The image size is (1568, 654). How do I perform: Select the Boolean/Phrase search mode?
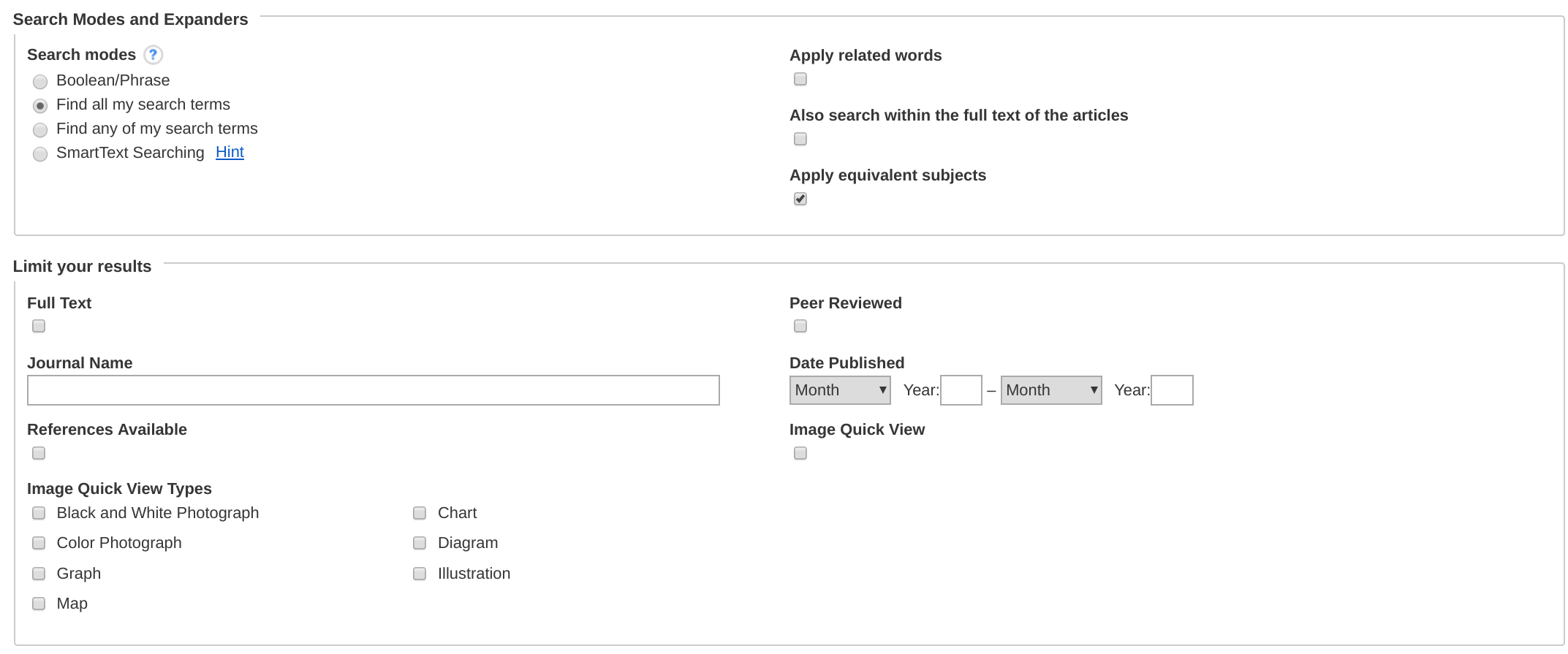40,81
